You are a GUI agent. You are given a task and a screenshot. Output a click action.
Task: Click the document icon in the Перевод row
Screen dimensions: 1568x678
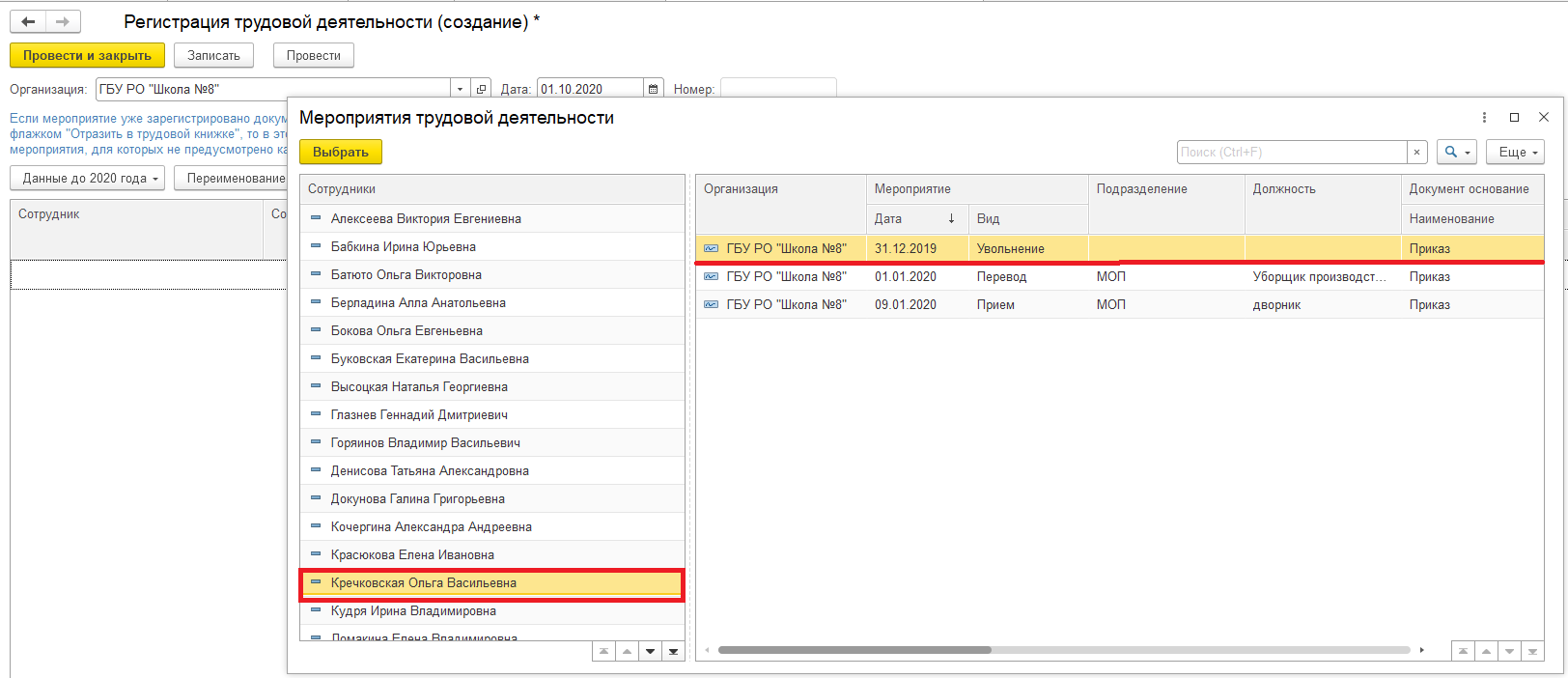coord(711,276)
